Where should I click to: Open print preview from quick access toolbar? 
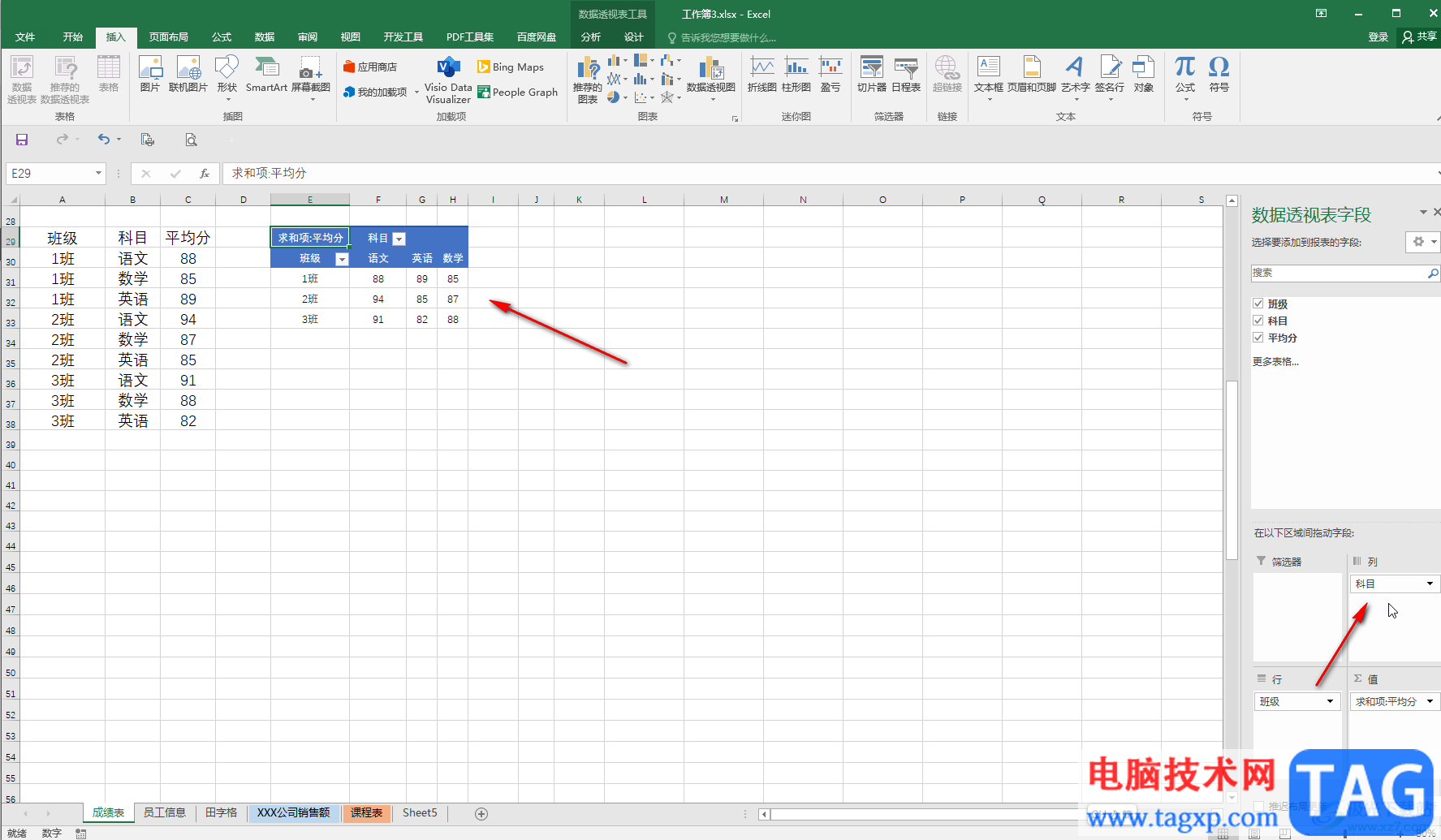pos(191,140)
